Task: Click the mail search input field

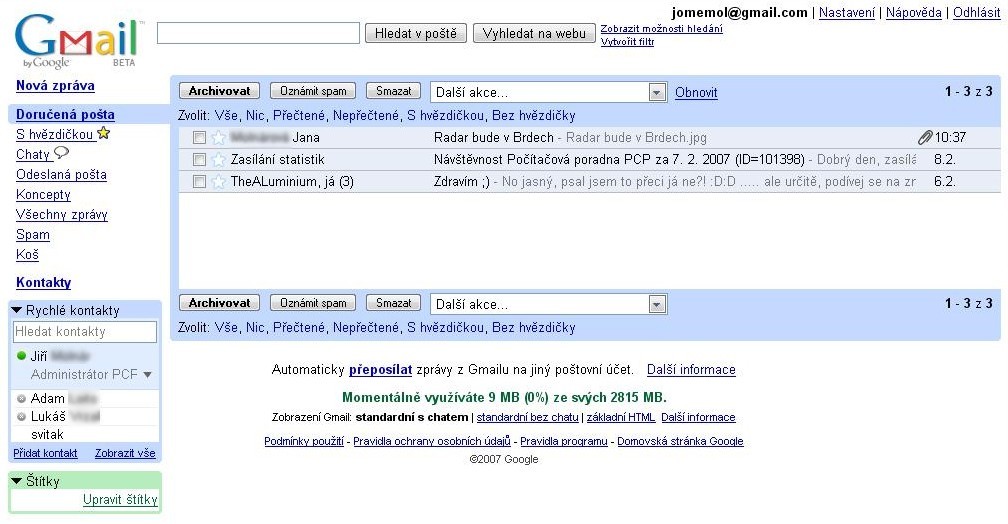Action: [258, 33]
